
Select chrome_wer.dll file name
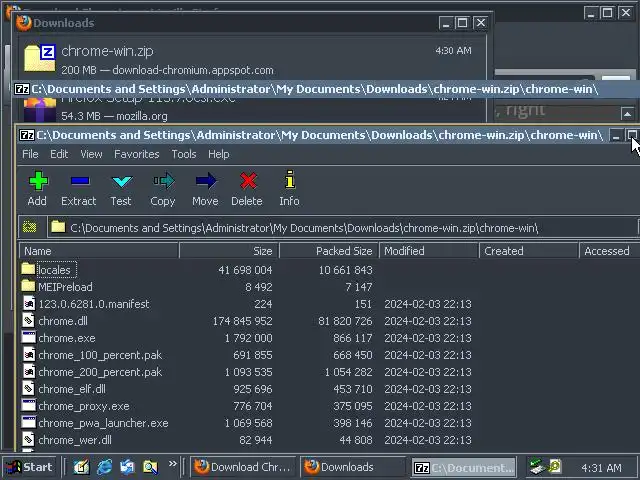point(75,440)
